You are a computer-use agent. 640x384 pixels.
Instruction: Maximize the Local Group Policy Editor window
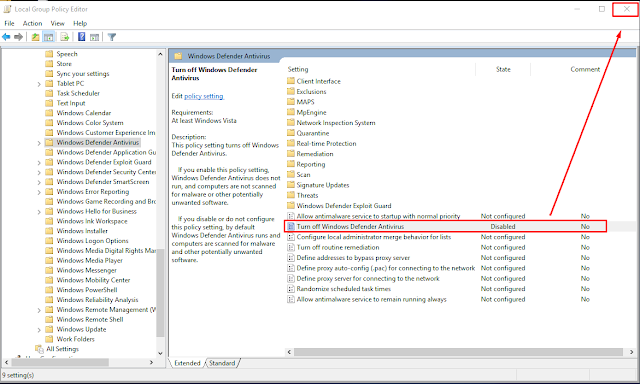click(x=602, y=9)
